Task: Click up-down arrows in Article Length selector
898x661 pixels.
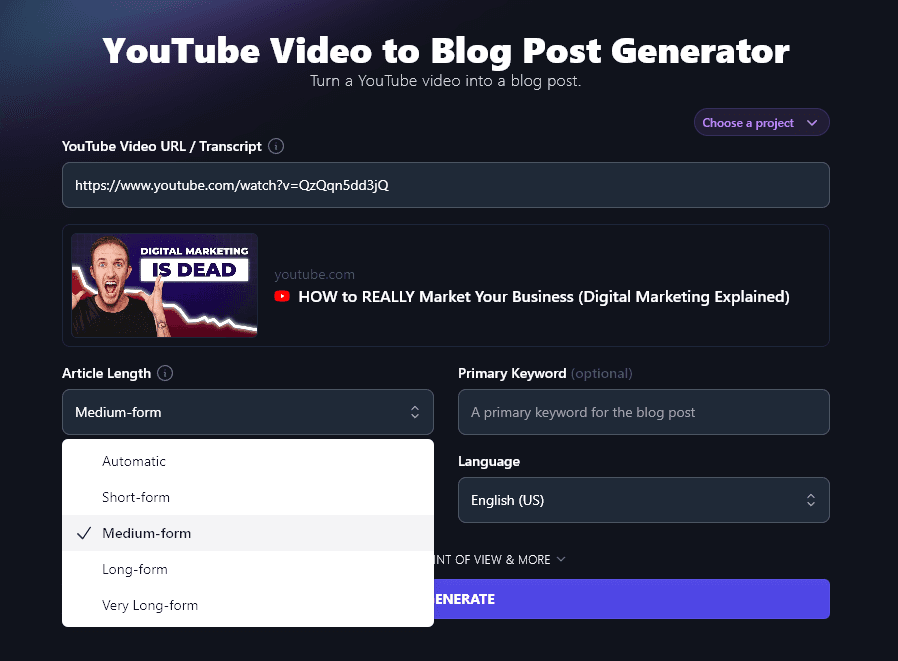Action: pyautogui.click(x=415, y=412)
